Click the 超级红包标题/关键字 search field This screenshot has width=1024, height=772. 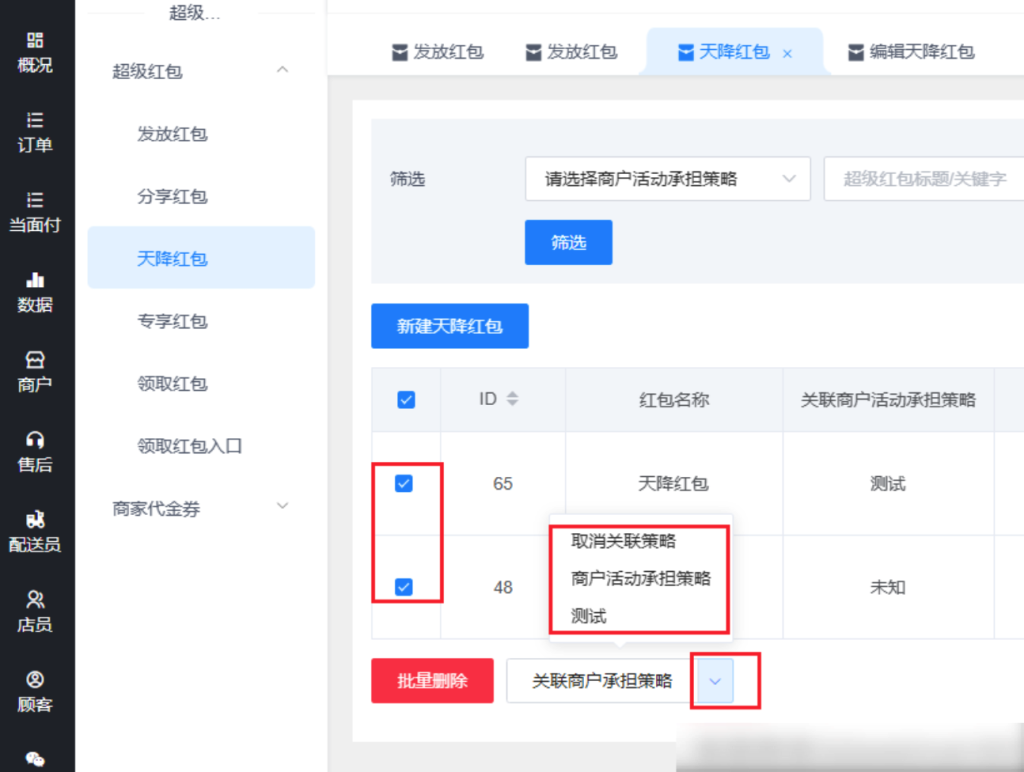[923, 179]
